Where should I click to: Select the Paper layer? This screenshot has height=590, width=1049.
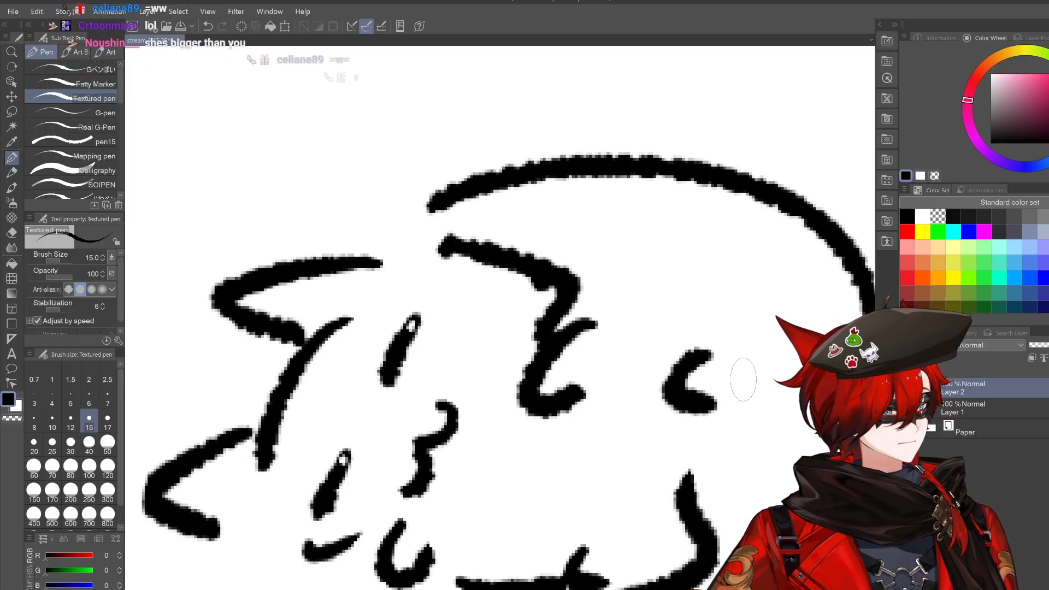pos(990,429)
